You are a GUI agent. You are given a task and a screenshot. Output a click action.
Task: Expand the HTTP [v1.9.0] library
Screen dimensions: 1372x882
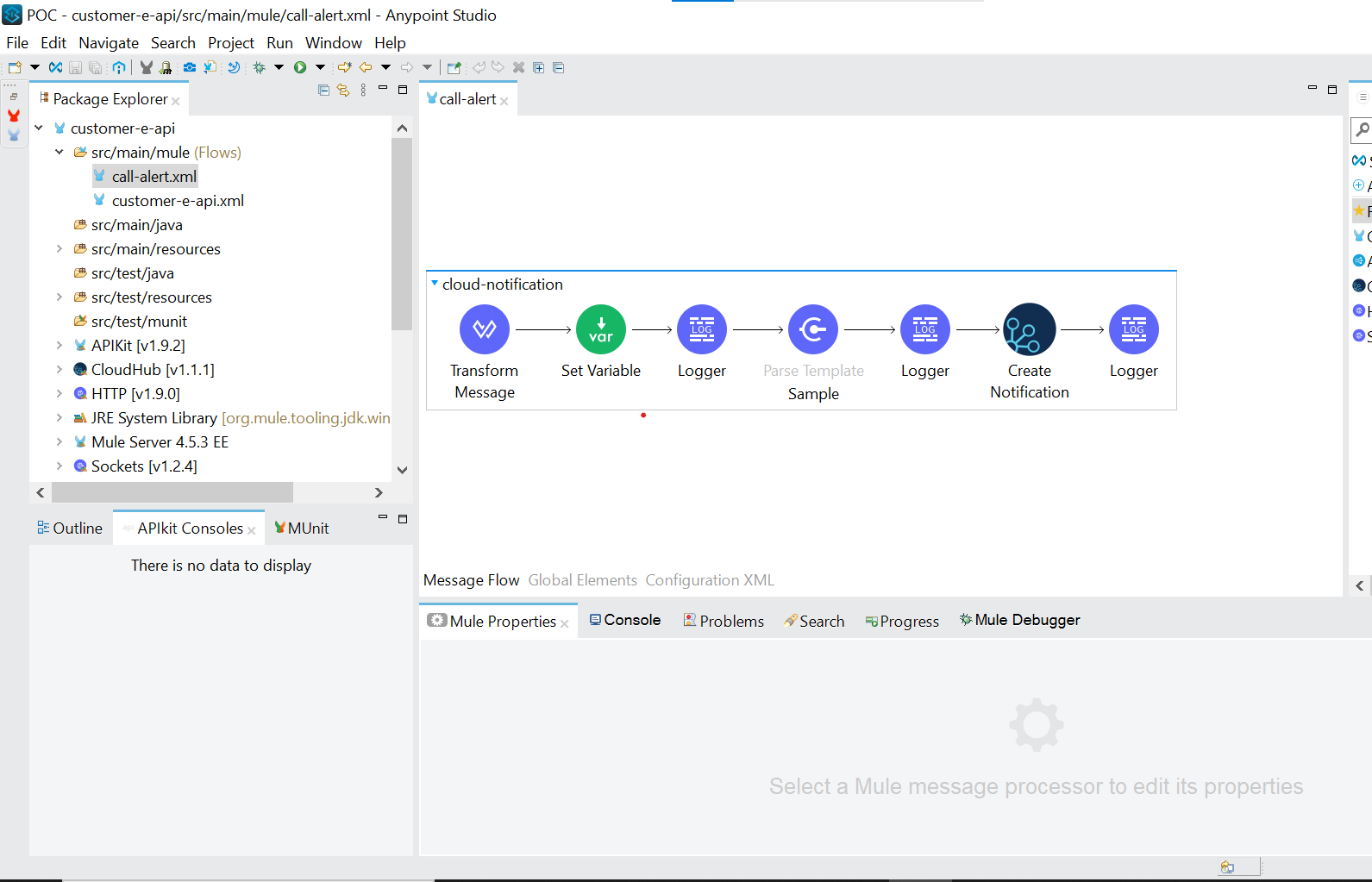click(60, 393)
